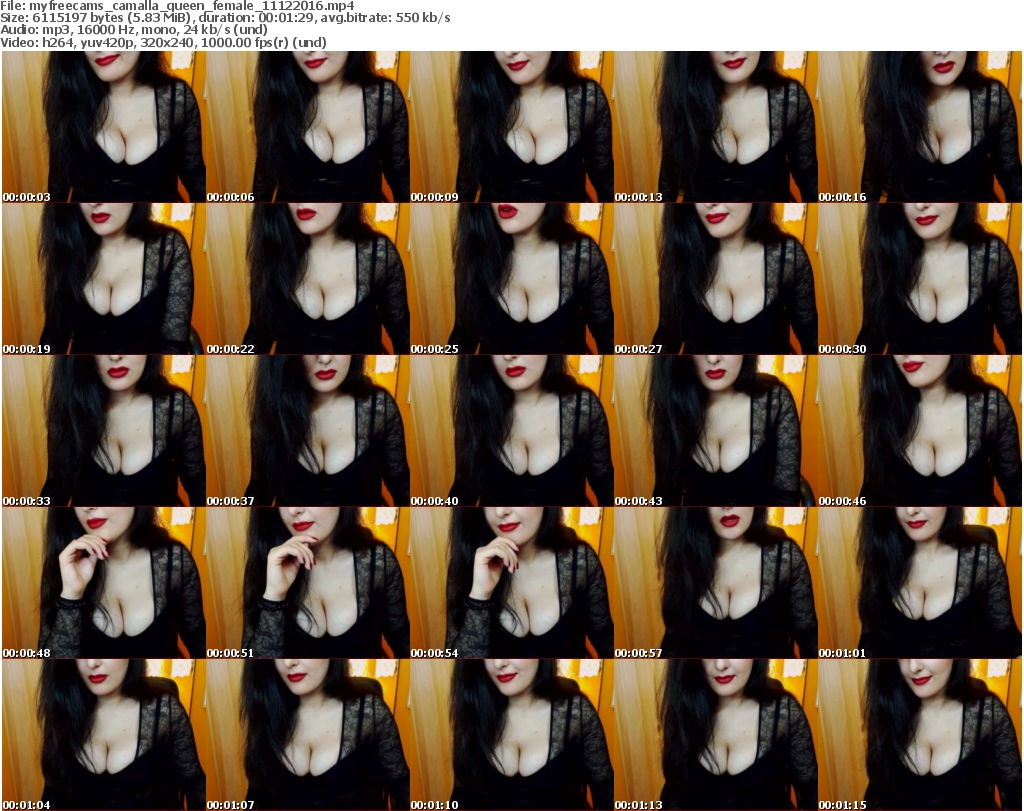Open the frame at 00:00:19

(104, 279)
